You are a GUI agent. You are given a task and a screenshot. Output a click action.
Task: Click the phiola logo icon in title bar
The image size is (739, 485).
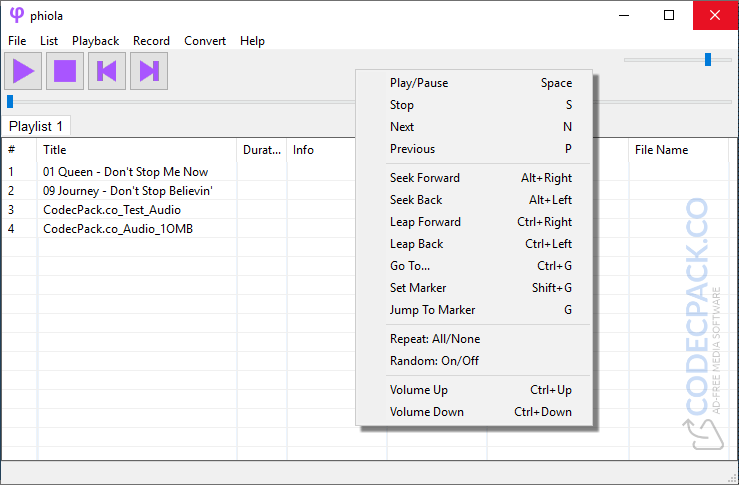click(16, 15)
